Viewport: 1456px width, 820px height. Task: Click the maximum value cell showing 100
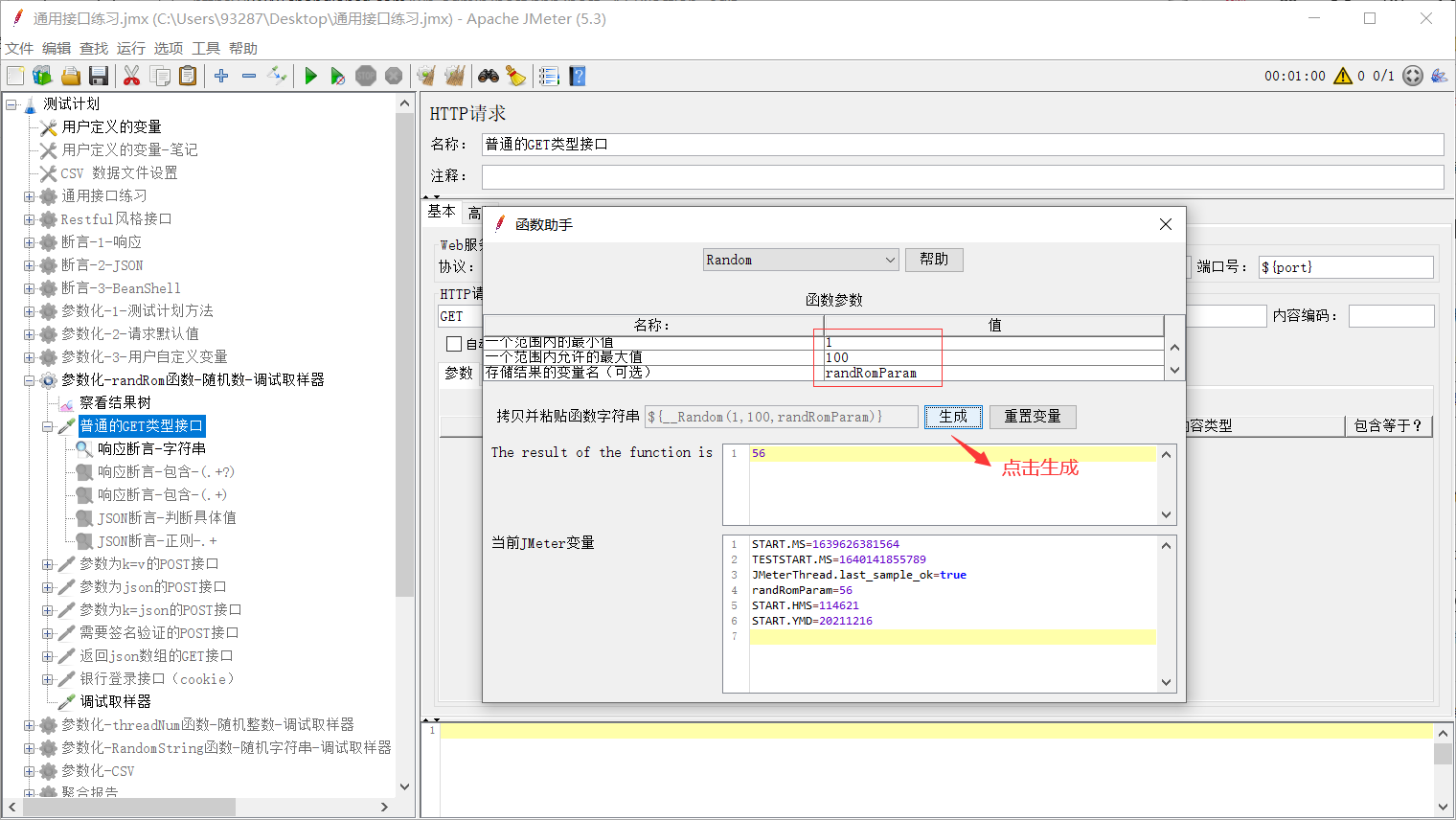tap(993, 357)
